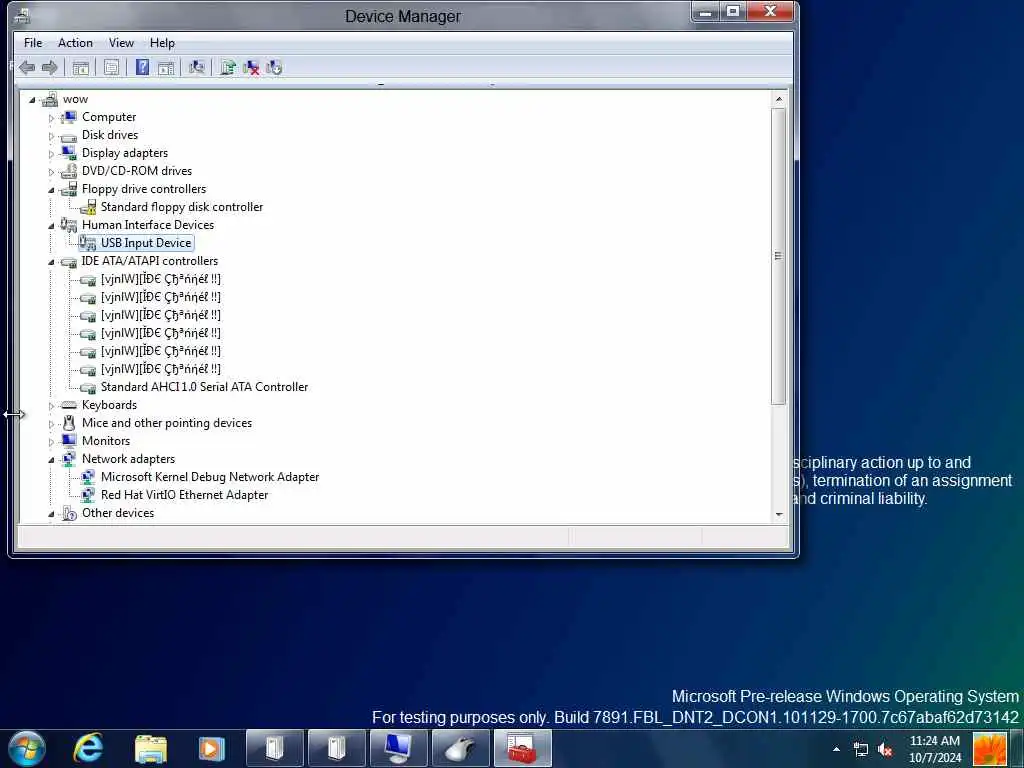The image size is (1024, 768).
Task: Open the View menu
Action: [121, 43]
